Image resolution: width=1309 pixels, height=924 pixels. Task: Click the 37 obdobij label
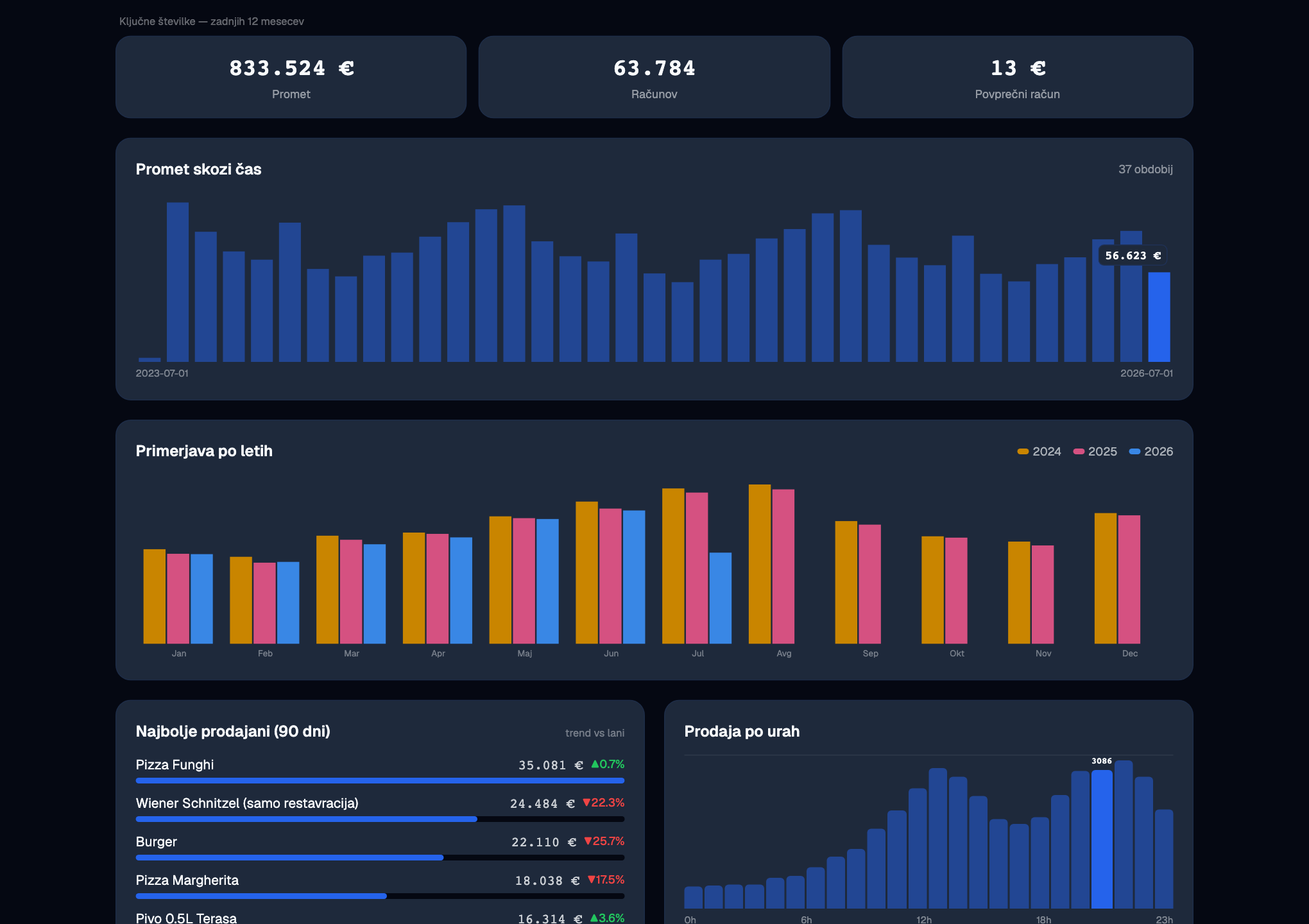click(x=1145, y=169)
